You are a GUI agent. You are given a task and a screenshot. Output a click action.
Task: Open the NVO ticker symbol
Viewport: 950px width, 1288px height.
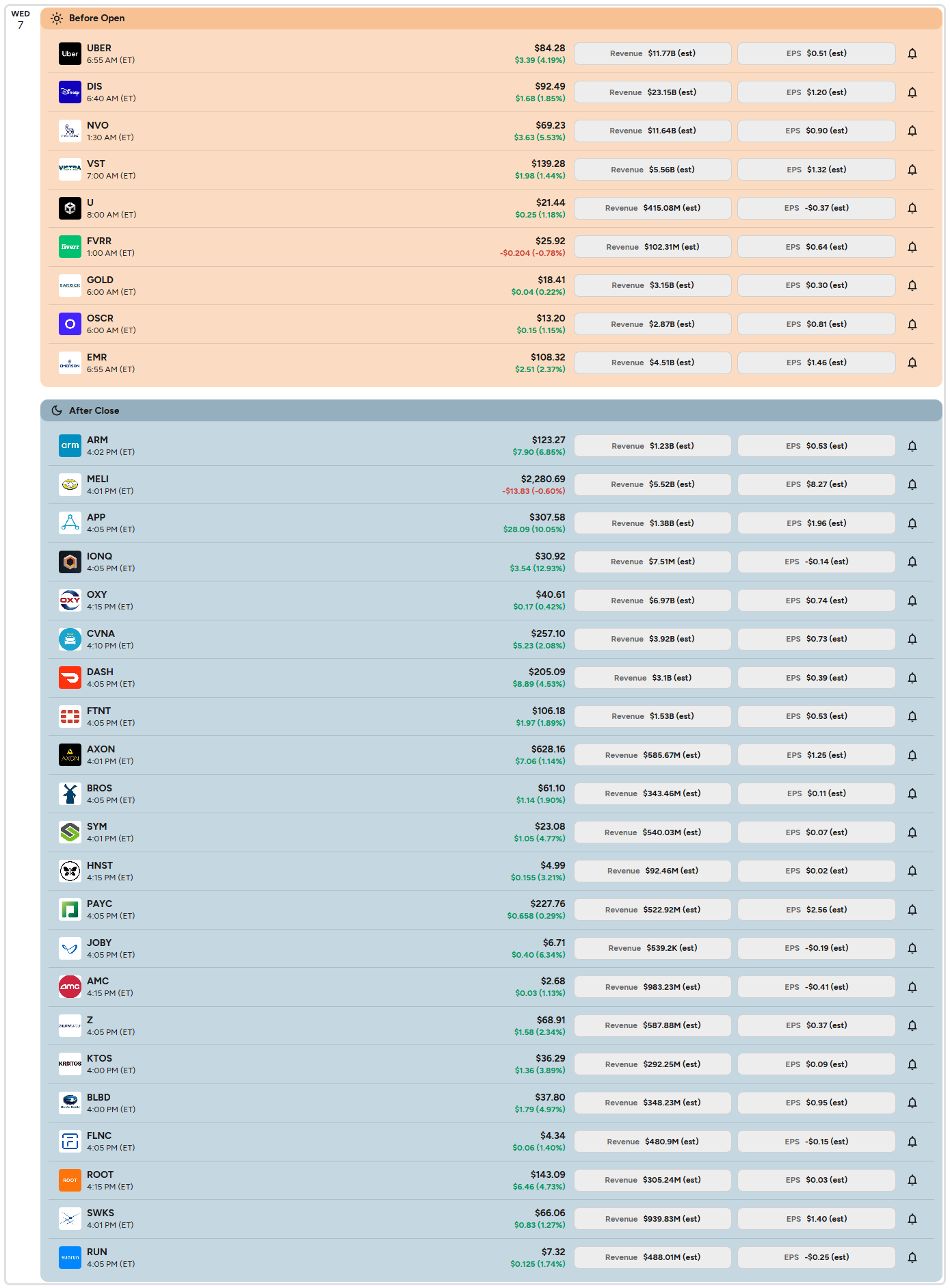(98, 125)
